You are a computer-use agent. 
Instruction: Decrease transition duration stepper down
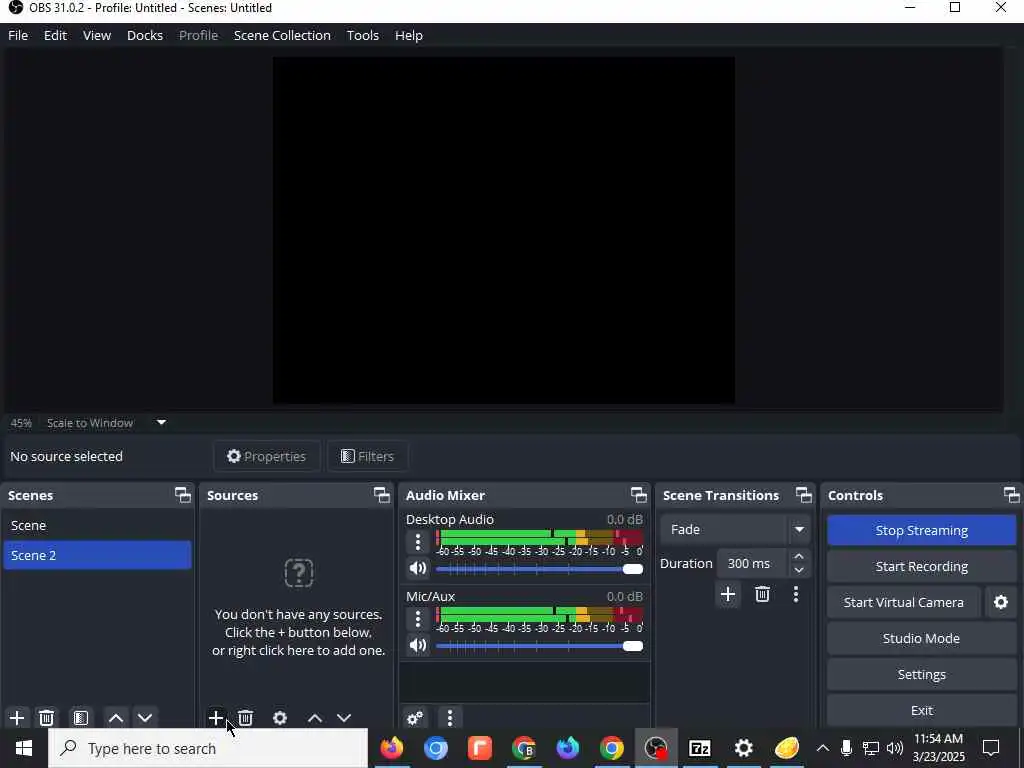point(798,570)
